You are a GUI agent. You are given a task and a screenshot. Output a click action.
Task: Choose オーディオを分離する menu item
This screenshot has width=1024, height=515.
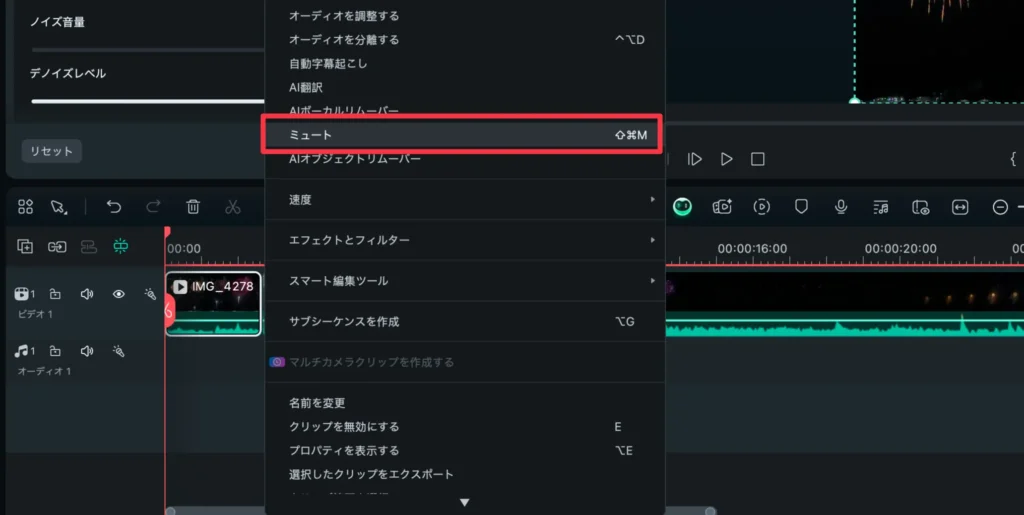click(461, 40)
